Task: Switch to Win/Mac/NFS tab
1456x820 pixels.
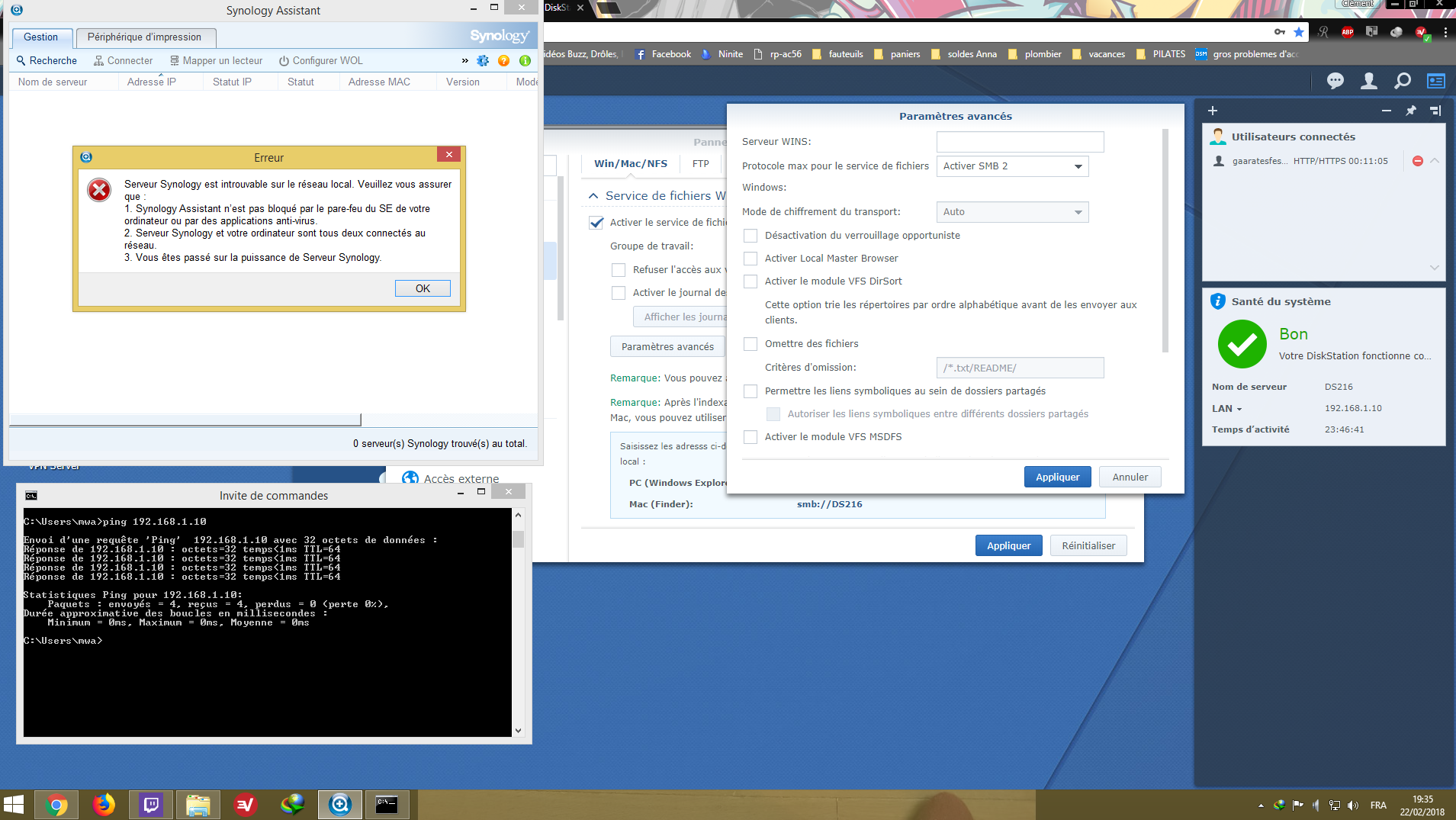Action: [630, 164]
